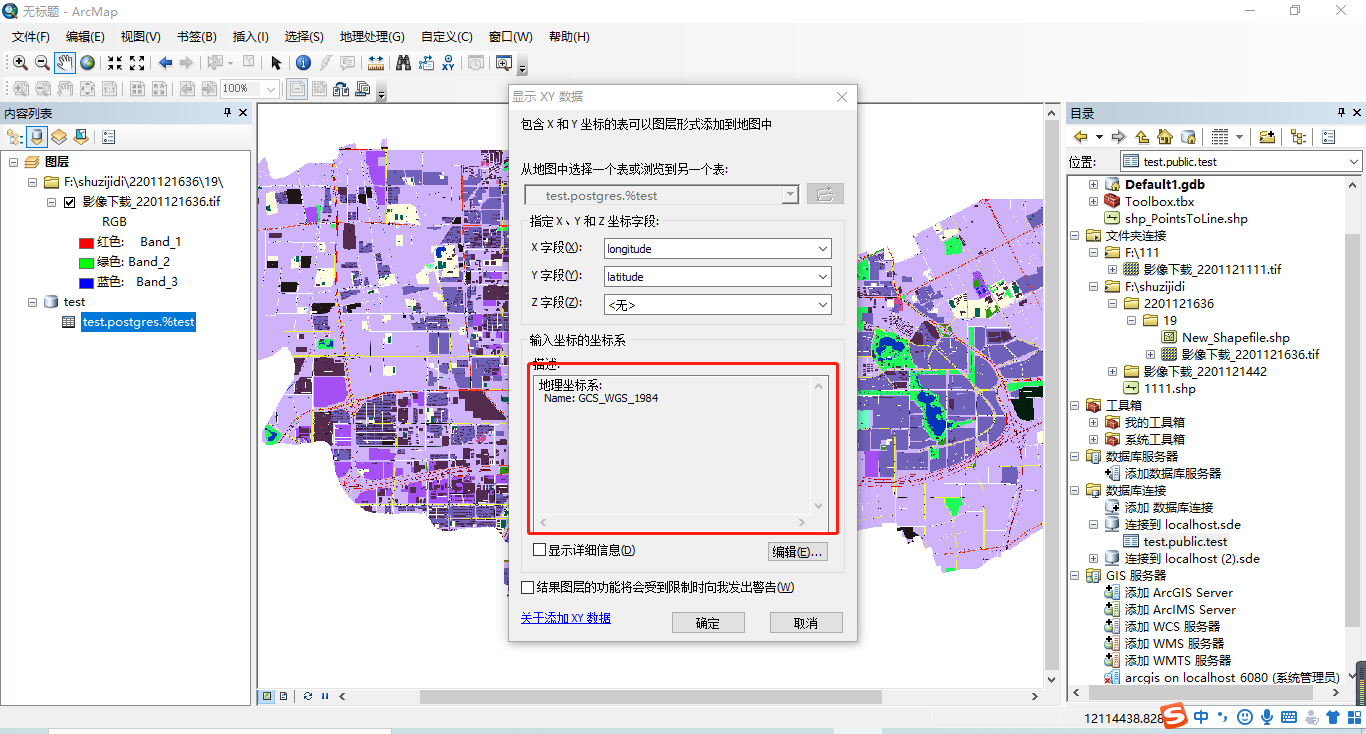Open the Find tool binoculars icon
The width and height of the screenshot is (1366, 734).
404,62
